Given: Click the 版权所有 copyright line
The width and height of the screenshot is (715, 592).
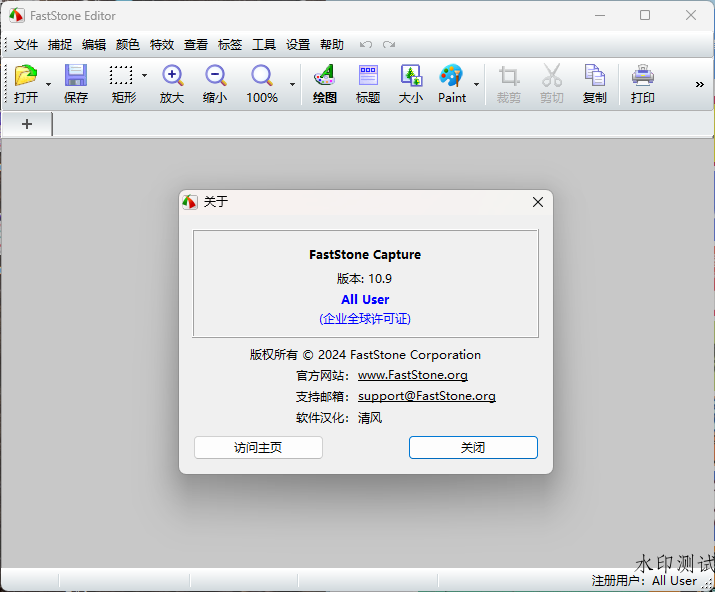Looking at the screenshot, I should click(x=365, y=355).
